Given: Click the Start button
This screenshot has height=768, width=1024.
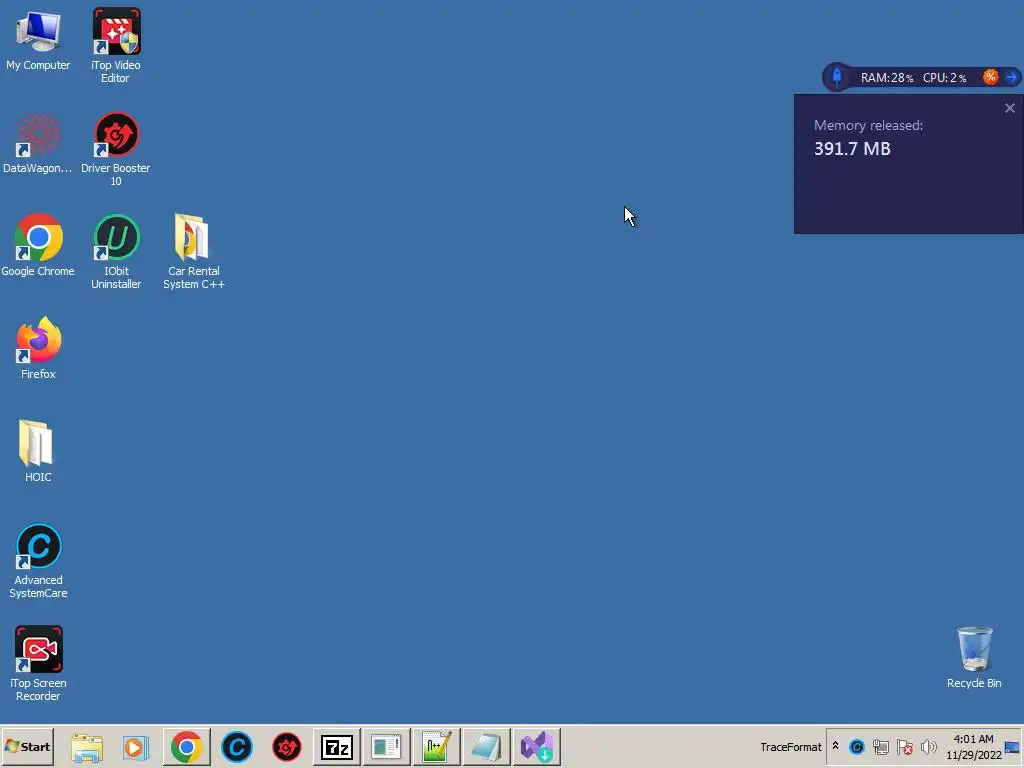Looking at the screenshot, I should [x=27, y=746].
